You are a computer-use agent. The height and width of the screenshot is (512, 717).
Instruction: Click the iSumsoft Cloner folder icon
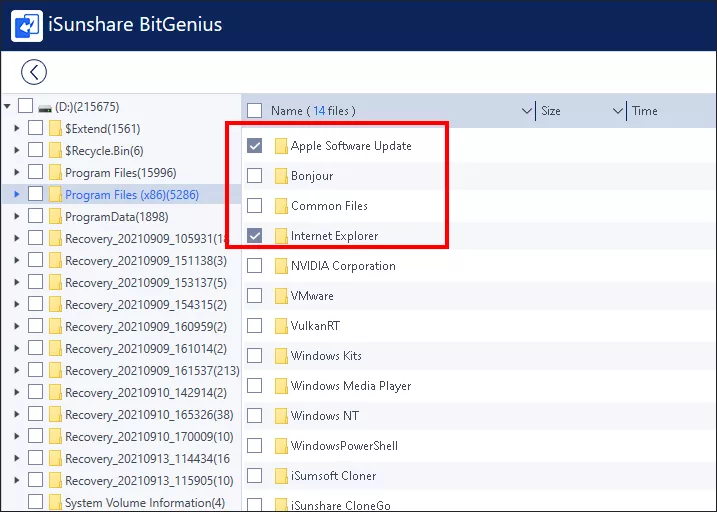[x=281, y=476]
